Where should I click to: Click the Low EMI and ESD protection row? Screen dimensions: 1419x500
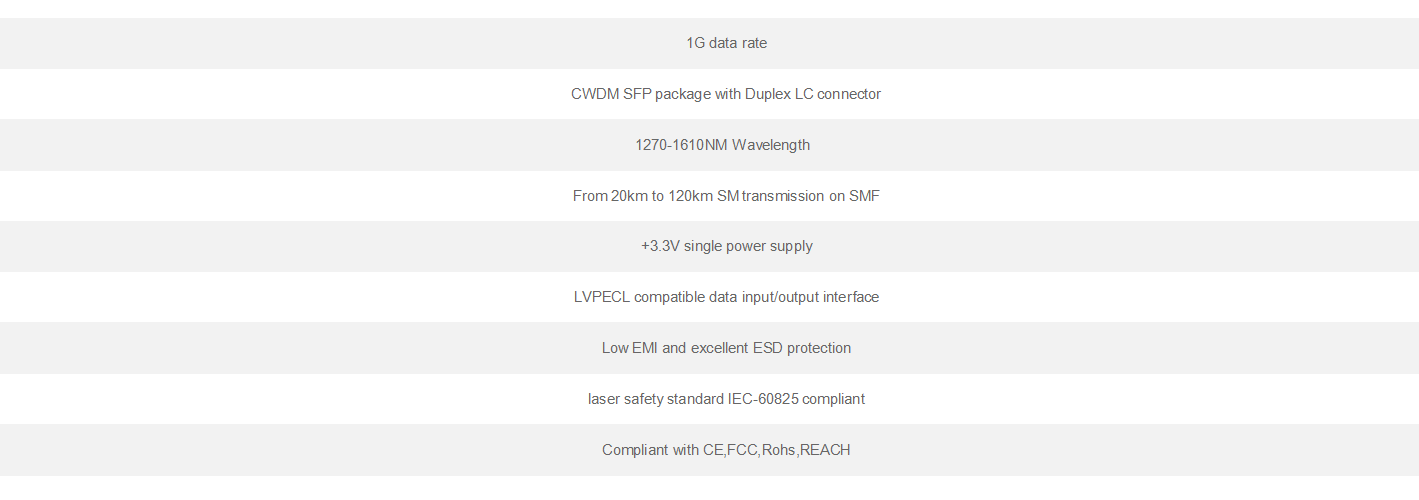[726, 348]
